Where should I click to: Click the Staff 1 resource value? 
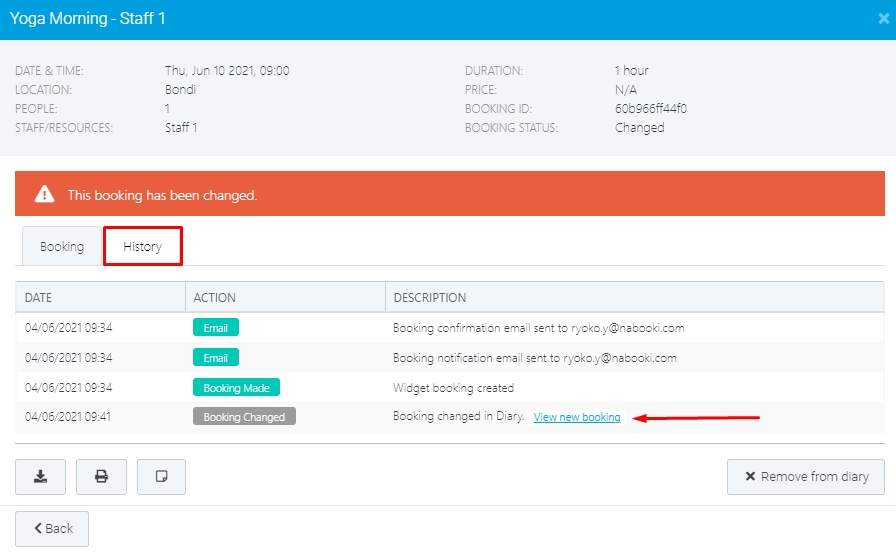coord(181,127)
